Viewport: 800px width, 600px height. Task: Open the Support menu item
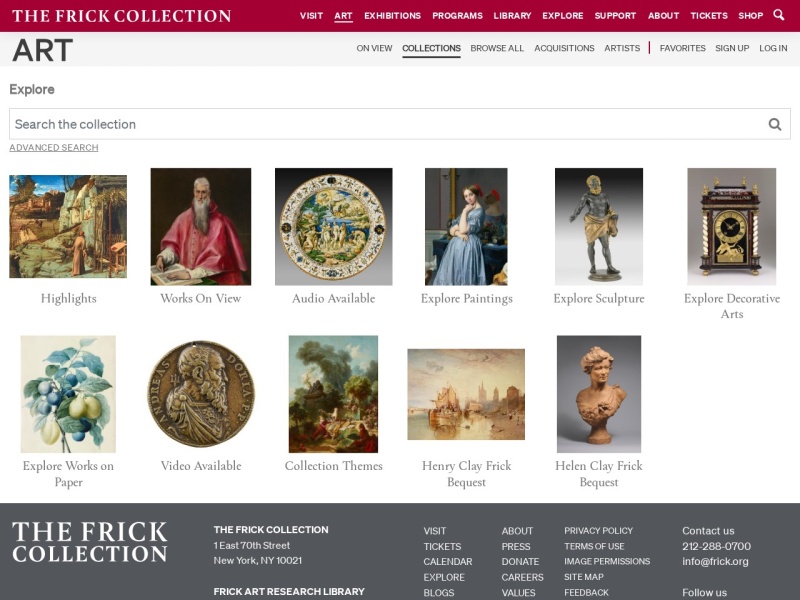click(x=615, y=16)
